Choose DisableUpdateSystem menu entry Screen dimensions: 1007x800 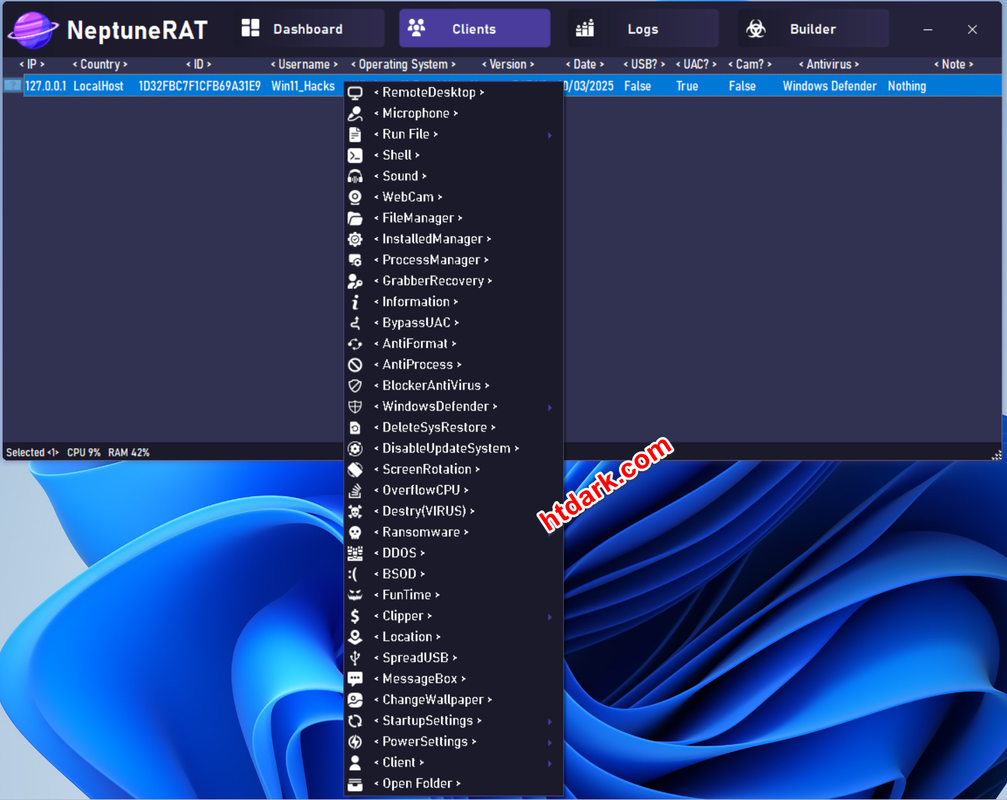pyautogui.click(x=453, y=448)
